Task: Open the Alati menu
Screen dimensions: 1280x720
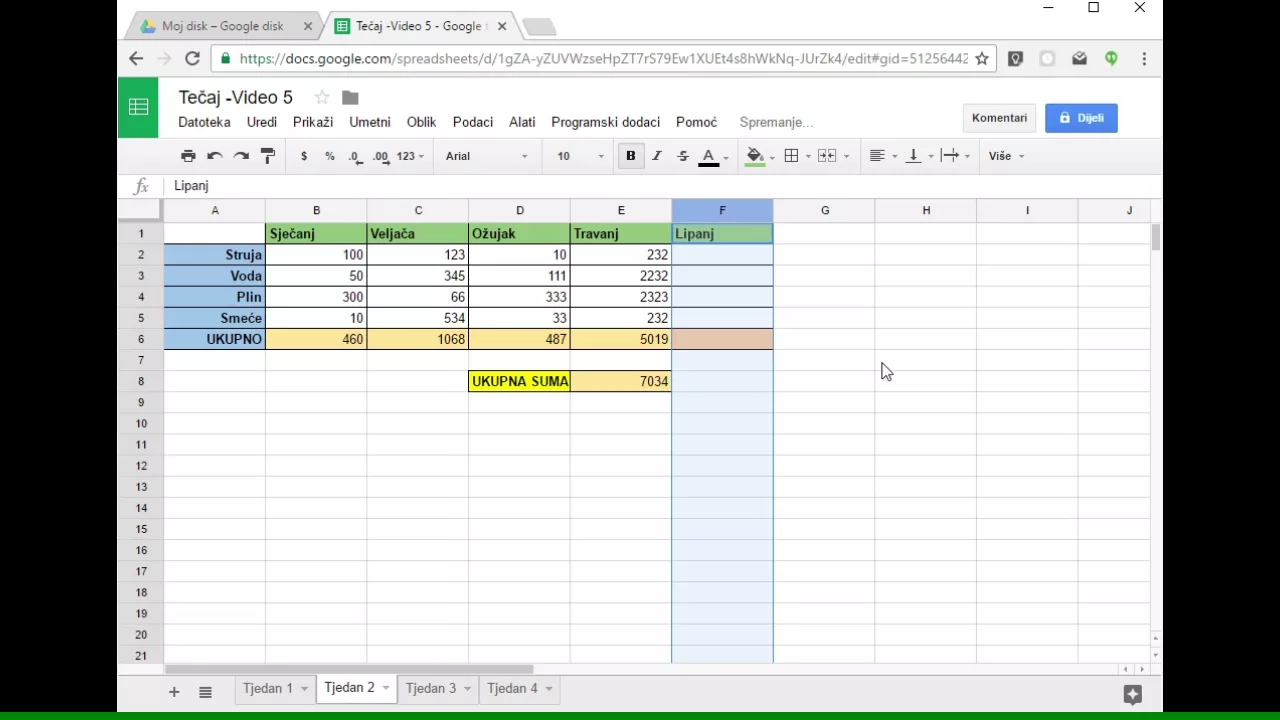Action: pyautogui.click(x=522, y=122)
